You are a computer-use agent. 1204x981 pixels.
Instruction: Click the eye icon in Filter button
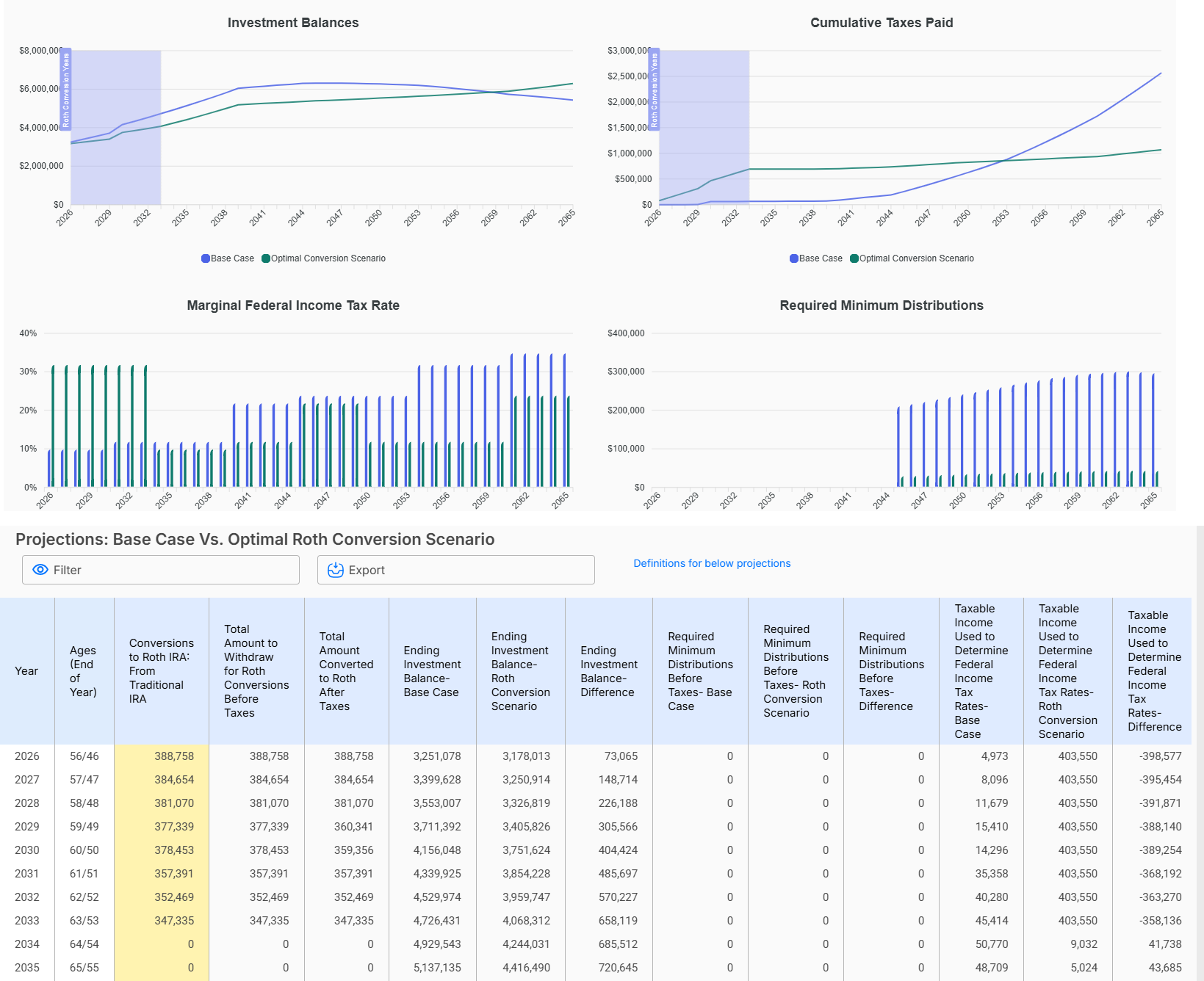[41, 570]
